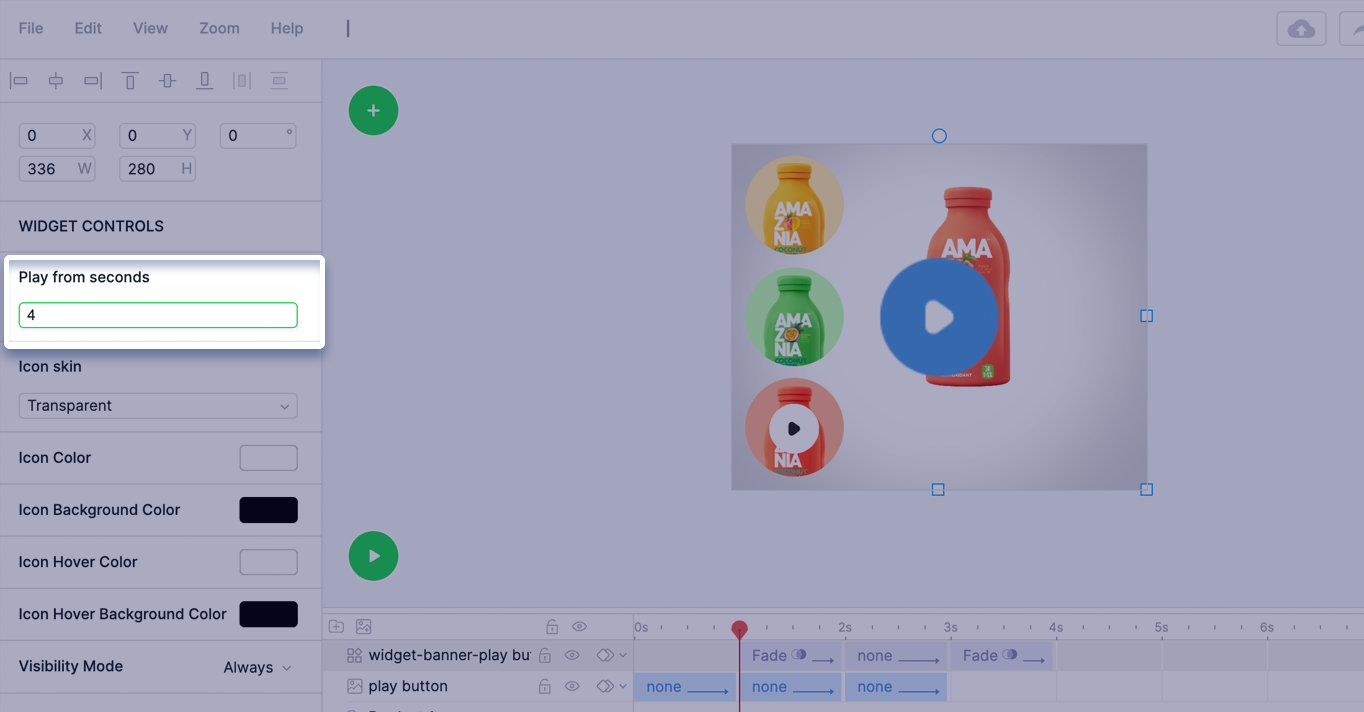Click second Fade block near 3s on widget layer

point(1001,656)
